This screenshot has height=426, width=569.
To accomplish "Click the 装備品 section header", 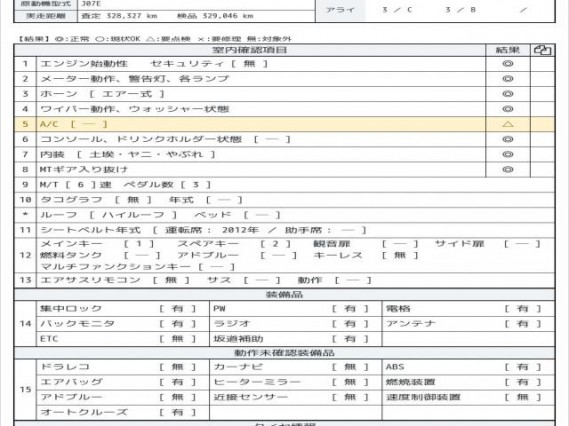I will pos(284,294).
